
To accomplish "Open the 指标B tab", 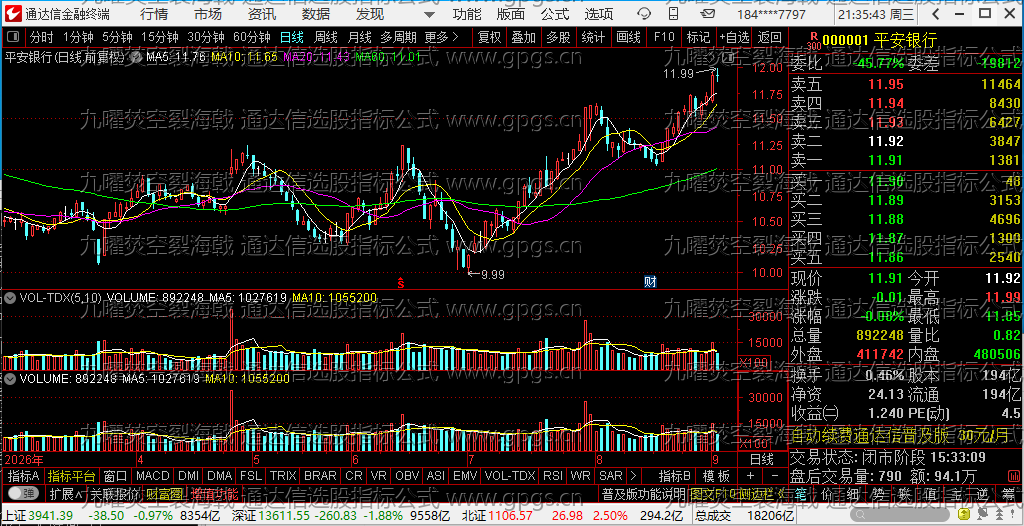I will tap(675, 475).
